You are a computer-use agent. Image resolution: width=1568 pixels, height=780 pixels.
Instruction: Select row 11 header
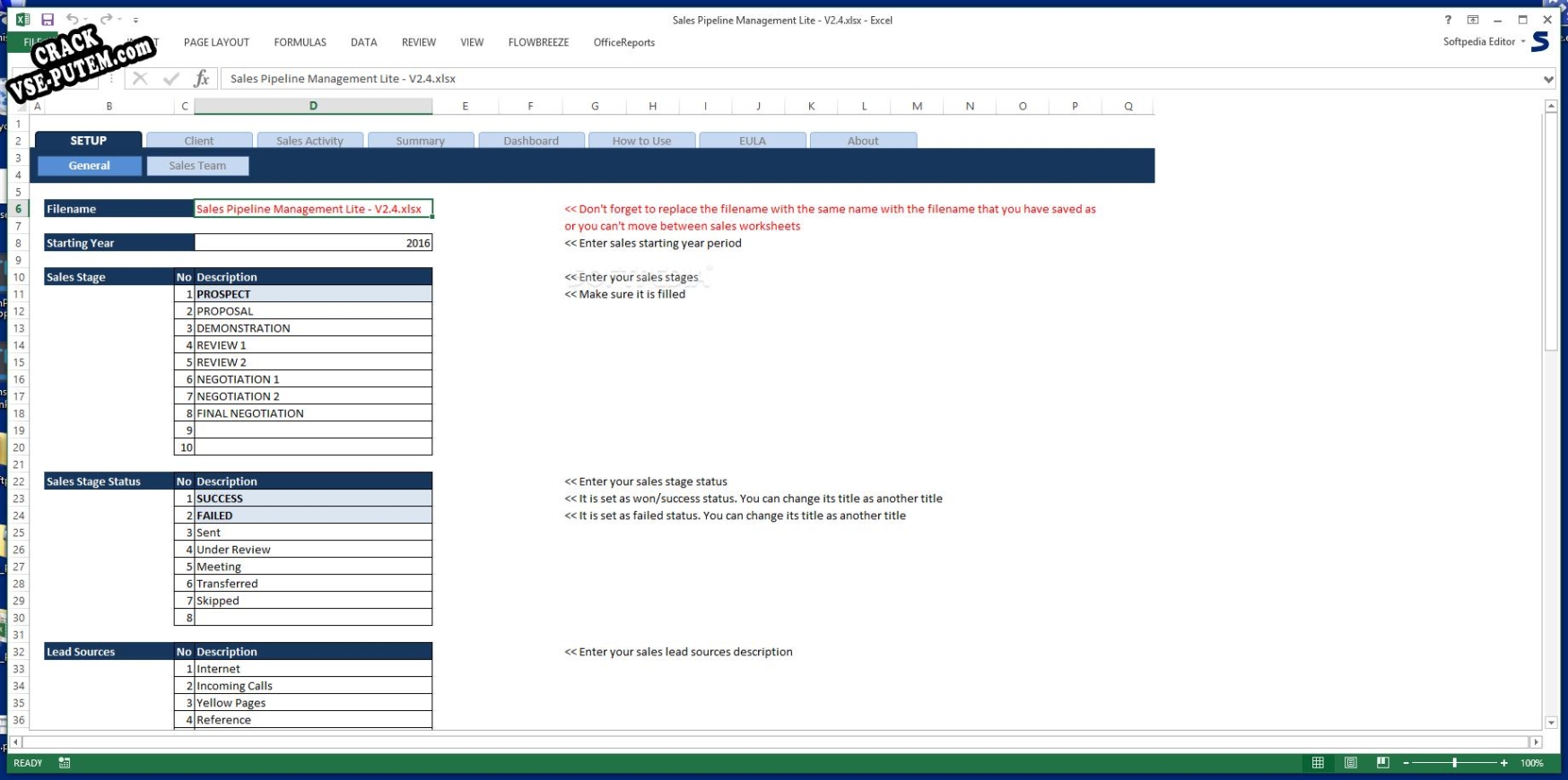pos(19,294)
